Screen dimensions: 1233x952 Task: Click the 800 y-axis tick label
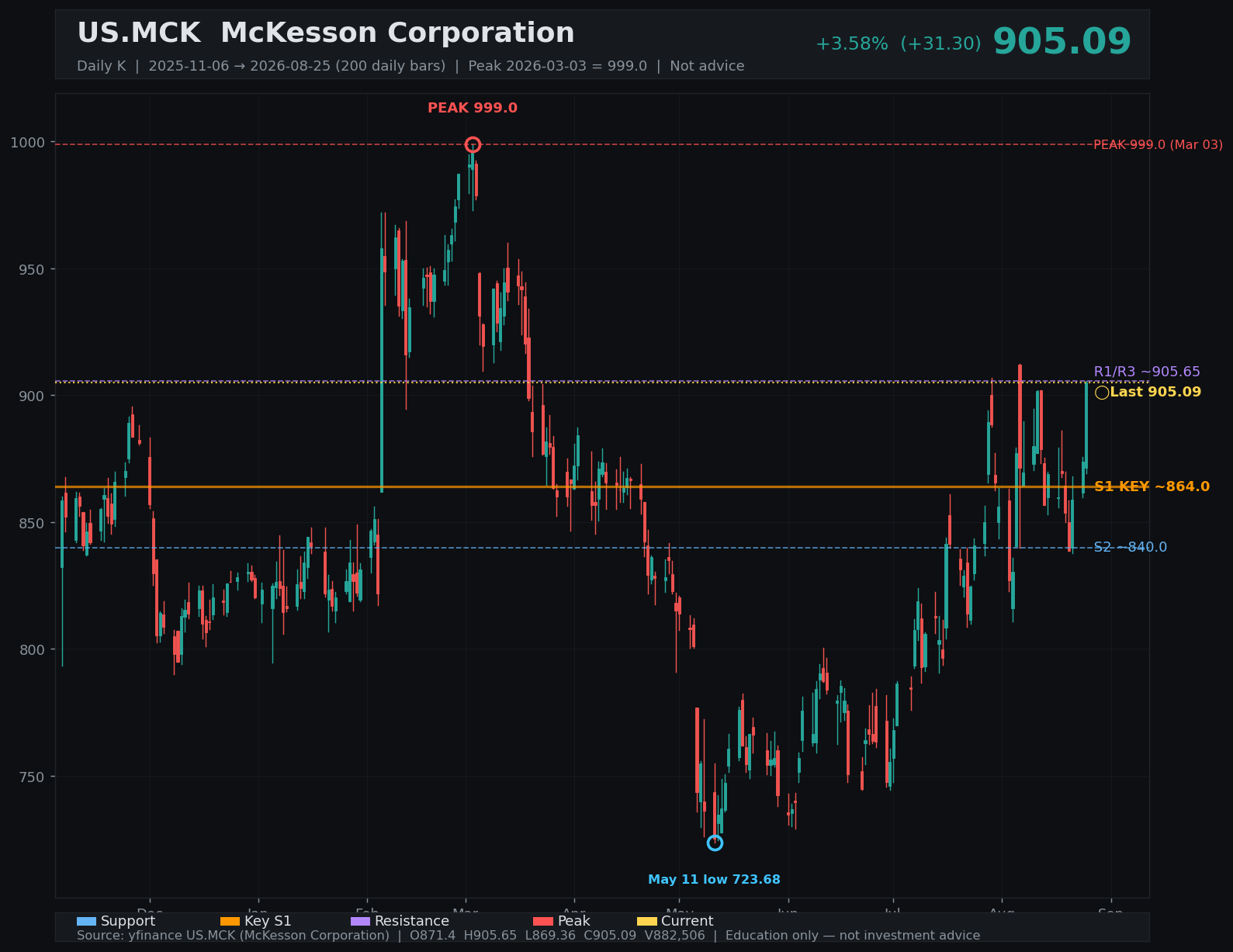coord(32,650)
